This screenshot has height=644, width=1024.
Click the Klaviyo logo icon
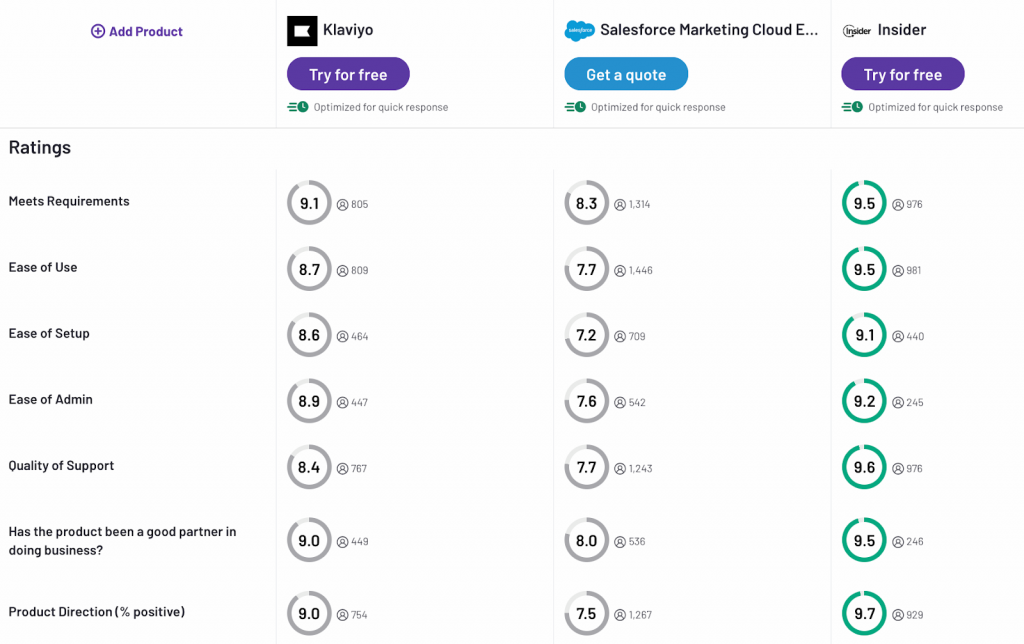point(302,31)
